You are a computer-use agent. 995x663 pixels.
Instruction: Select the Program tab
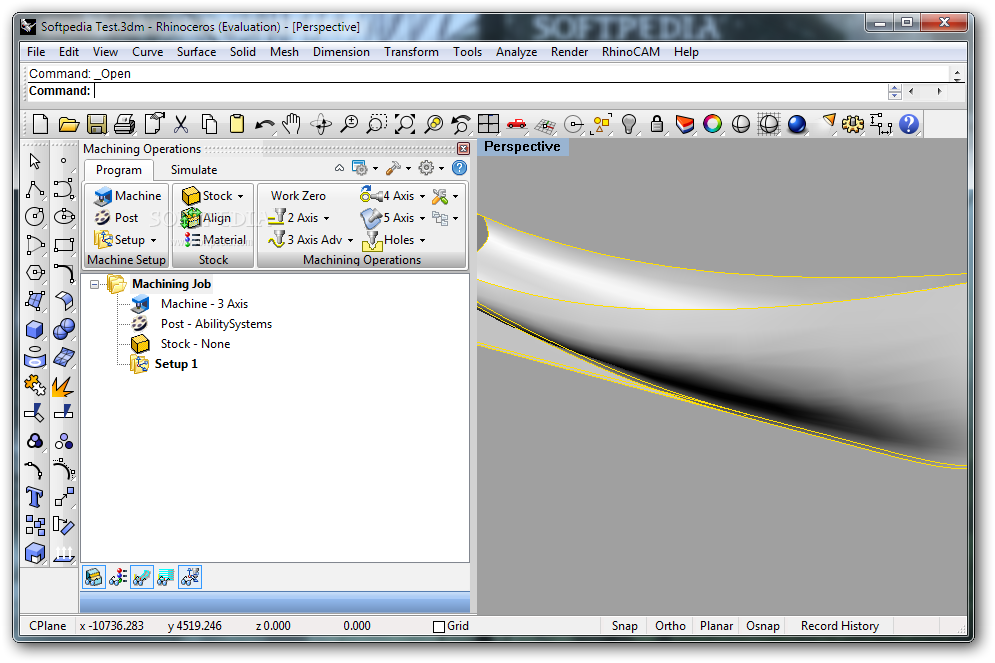(119, 170)
